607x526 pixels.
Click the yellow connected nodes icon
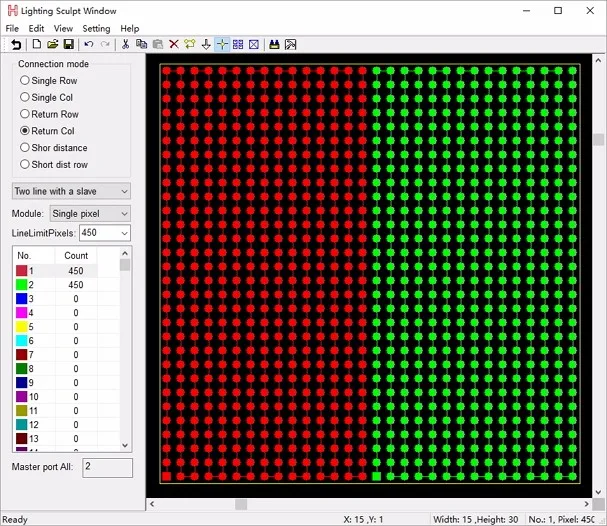pyautogui.click(x=190, y=44)
